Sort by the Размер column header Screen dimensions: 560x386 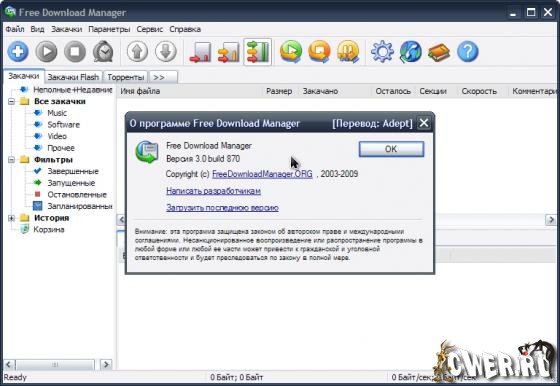[279, 91]
